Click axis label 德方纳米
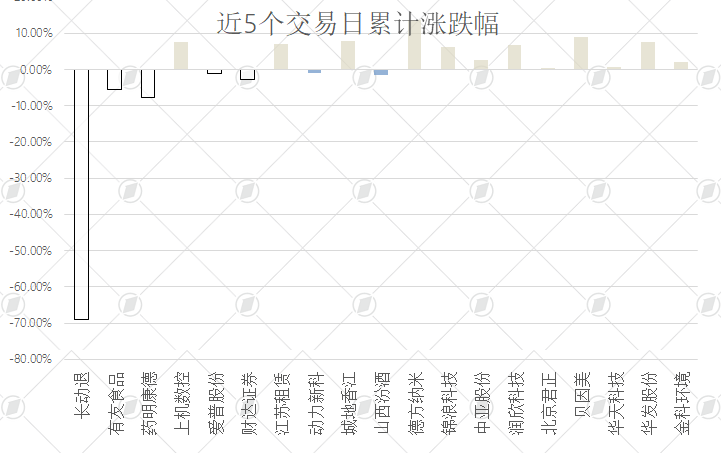 [416, 403]
